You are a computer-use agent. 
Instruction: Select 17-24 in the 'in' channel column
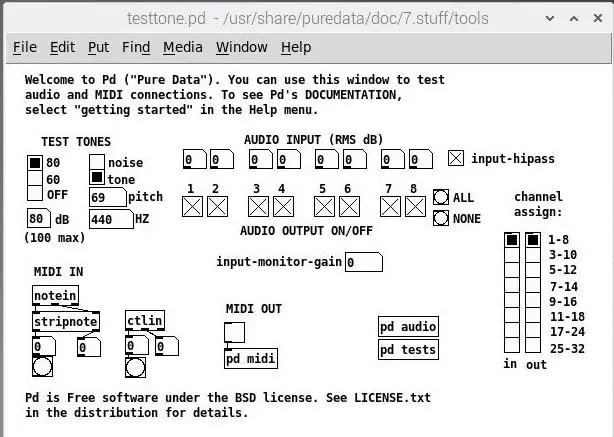[512, 330]
